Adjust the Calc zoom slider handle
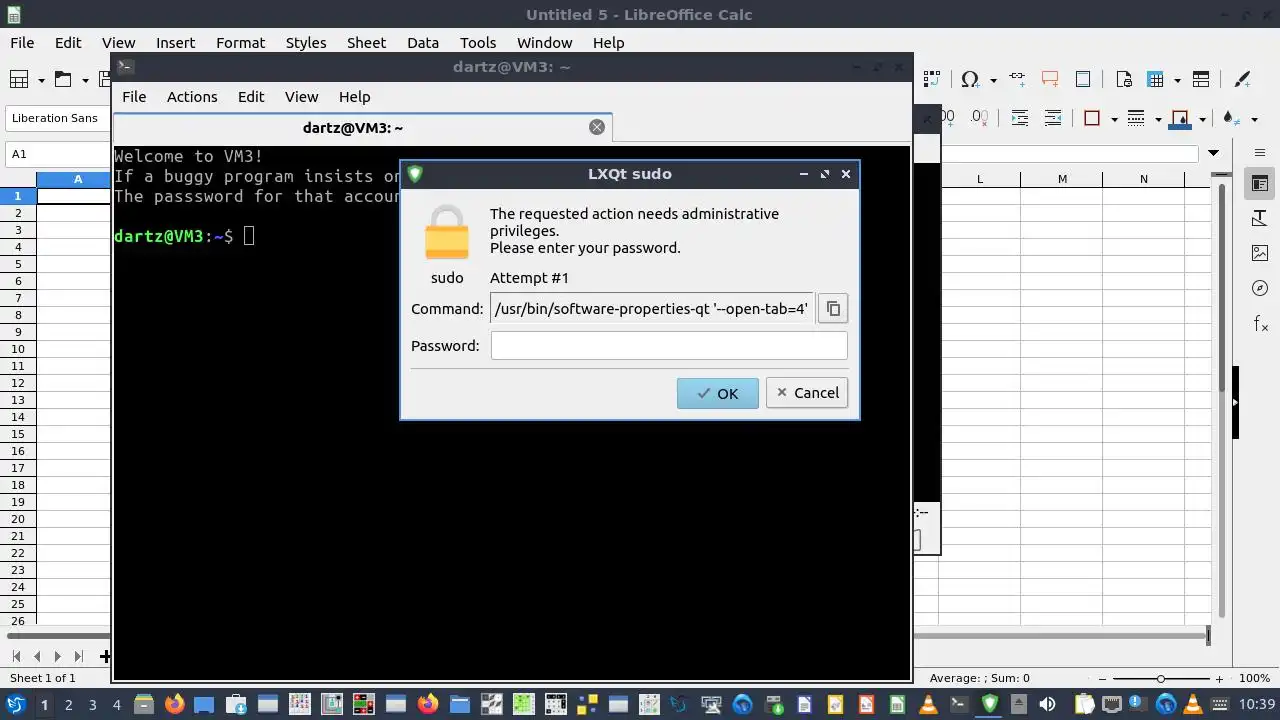 tap(1161, 679)
